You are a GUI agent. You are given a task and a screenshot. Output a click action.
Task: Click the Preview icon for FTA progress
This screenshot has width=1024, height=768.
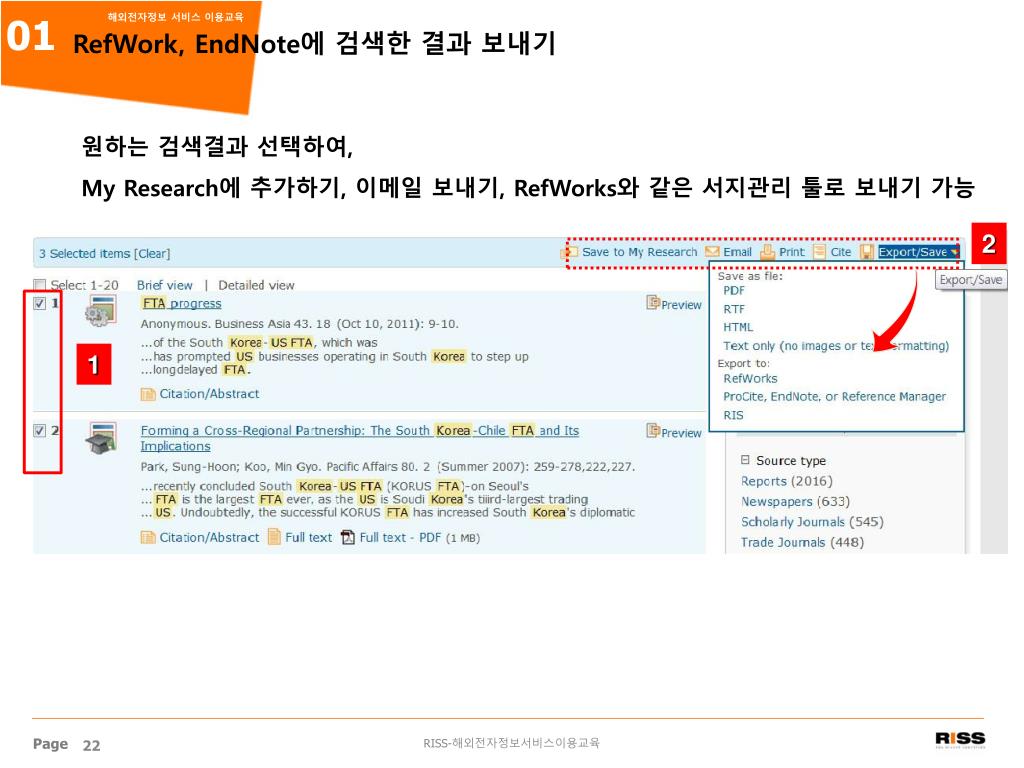(653, 302)
